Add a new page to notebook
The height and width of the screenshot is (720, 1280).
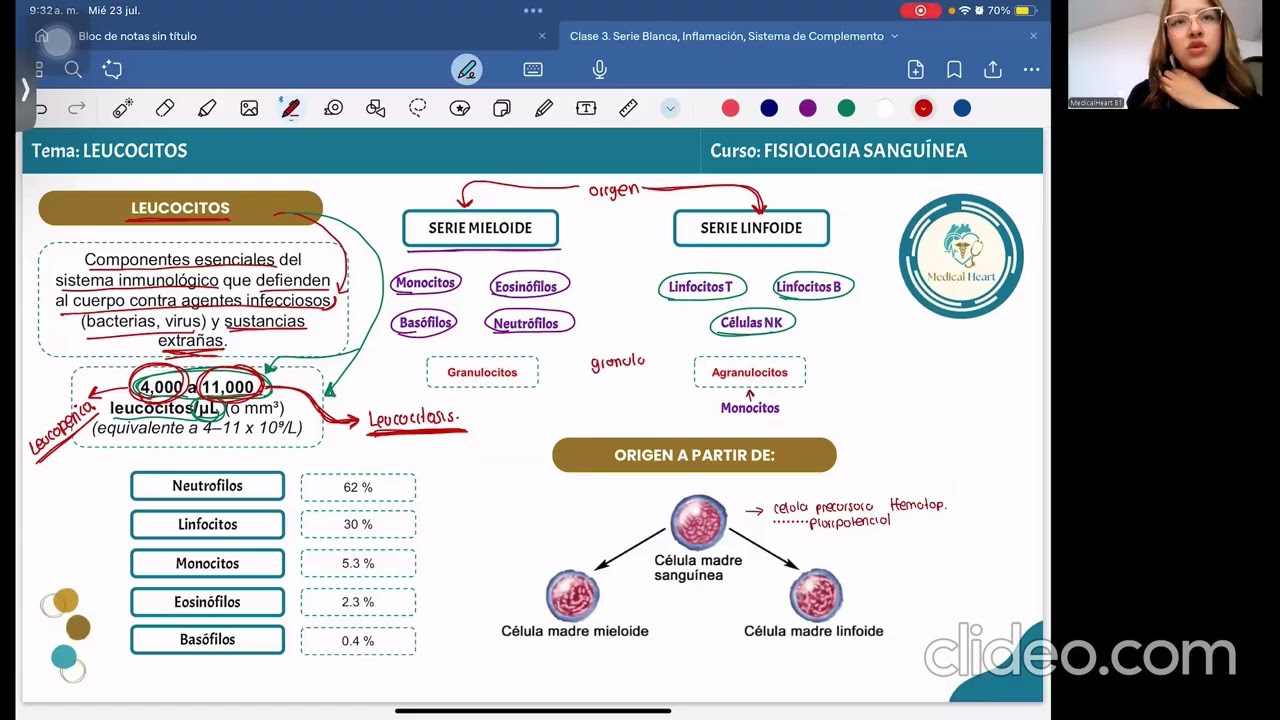(915, 69)
